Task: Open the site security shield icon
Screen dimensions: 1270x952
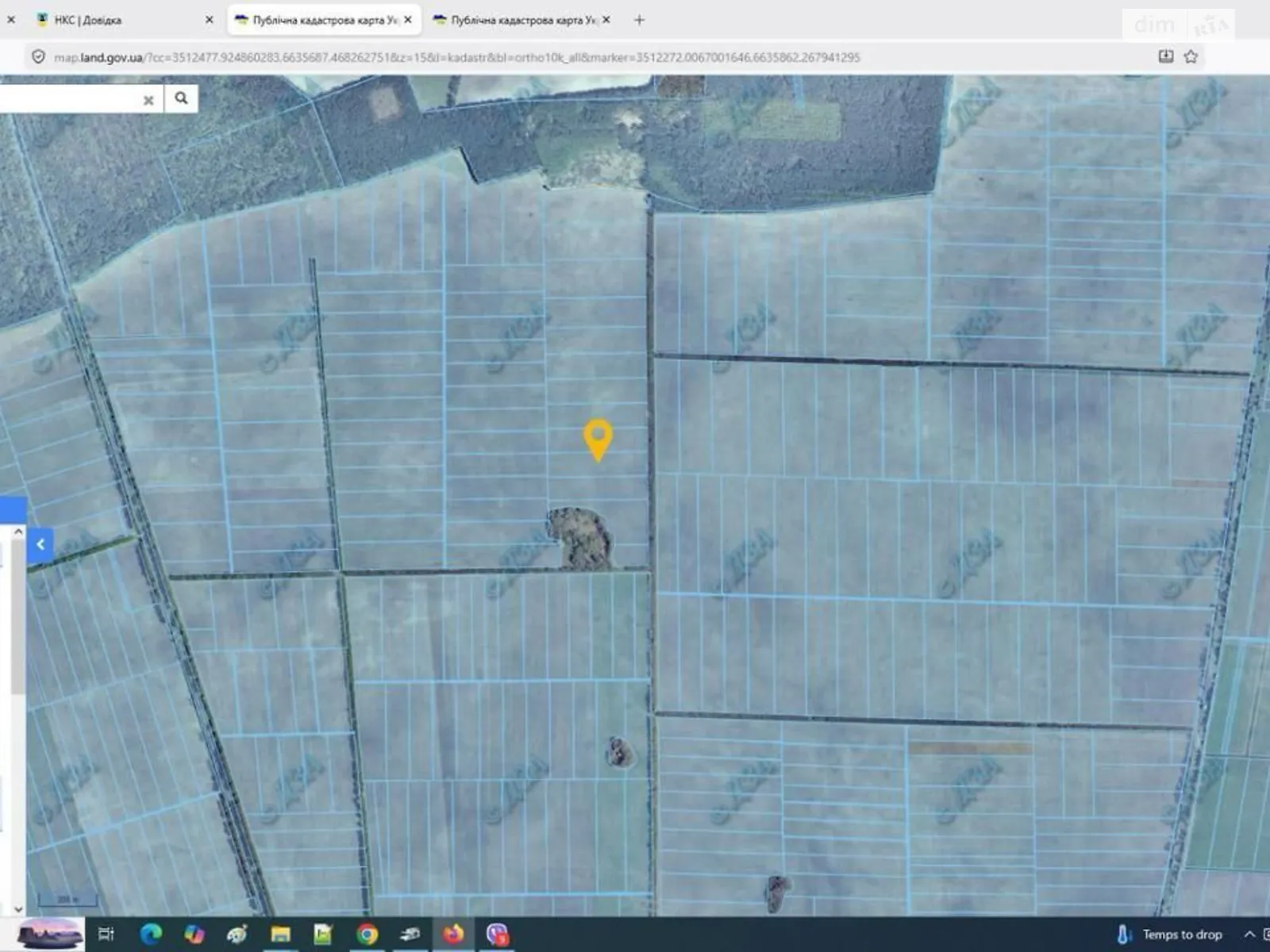Action: (38, 57)
